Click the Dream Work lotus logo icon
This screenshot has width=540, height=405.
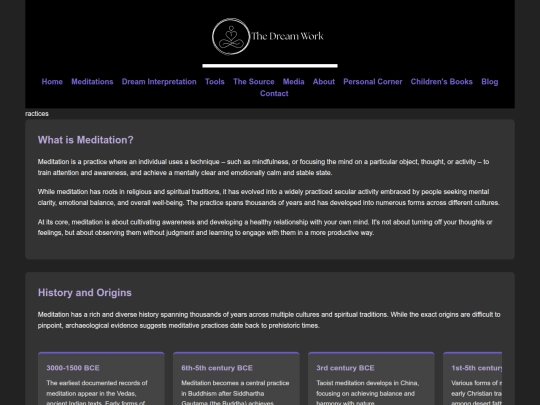point(231,37)
